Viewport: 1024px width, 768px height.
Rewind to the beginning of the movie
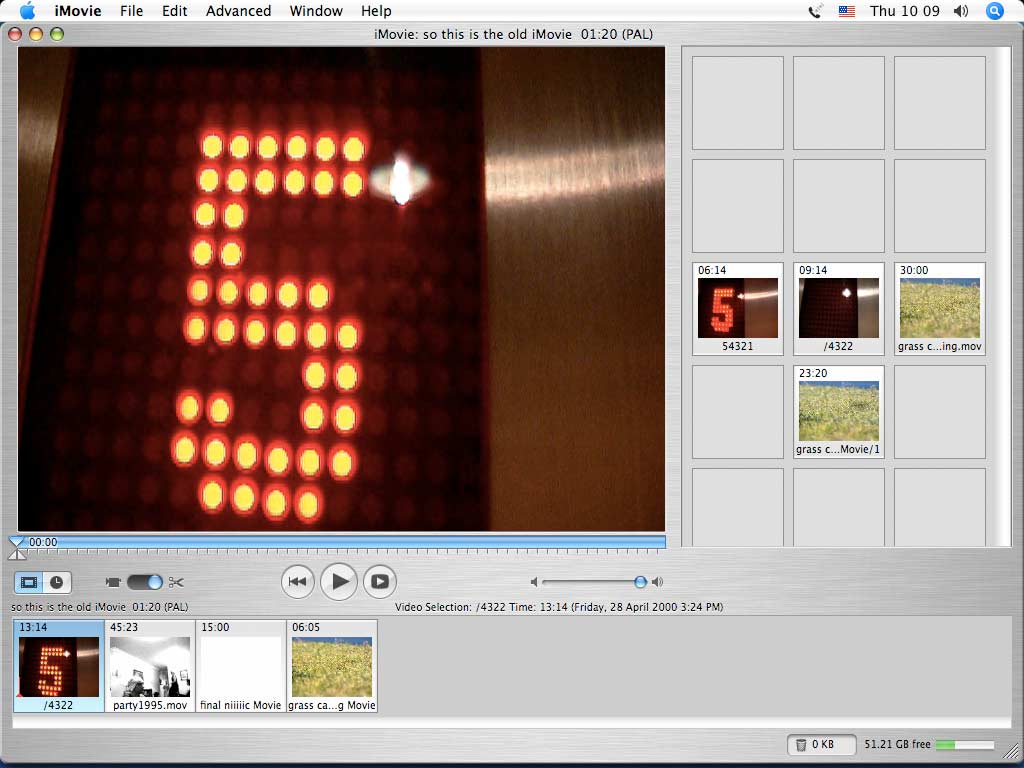pyautogui.click(x=298, y=582)
